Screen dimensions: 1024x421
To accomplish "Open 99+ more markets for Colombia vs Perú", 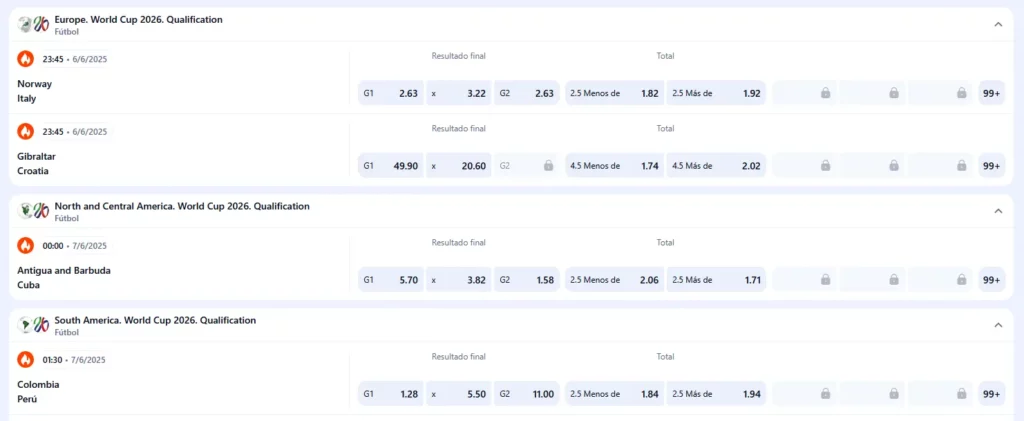I will [x=991, y=394].
